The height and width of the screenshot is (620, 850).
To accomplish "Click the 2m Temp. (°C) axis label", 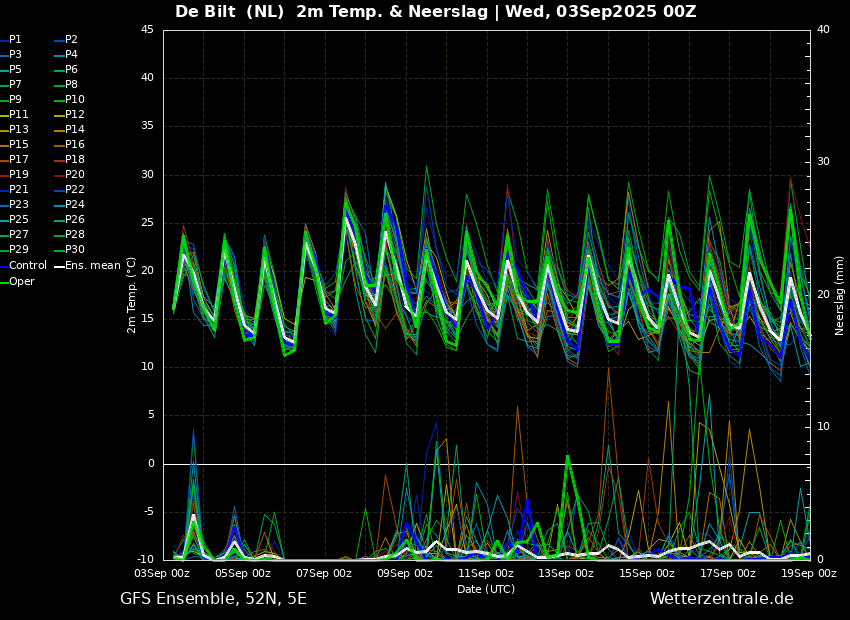I will [132, 295].
